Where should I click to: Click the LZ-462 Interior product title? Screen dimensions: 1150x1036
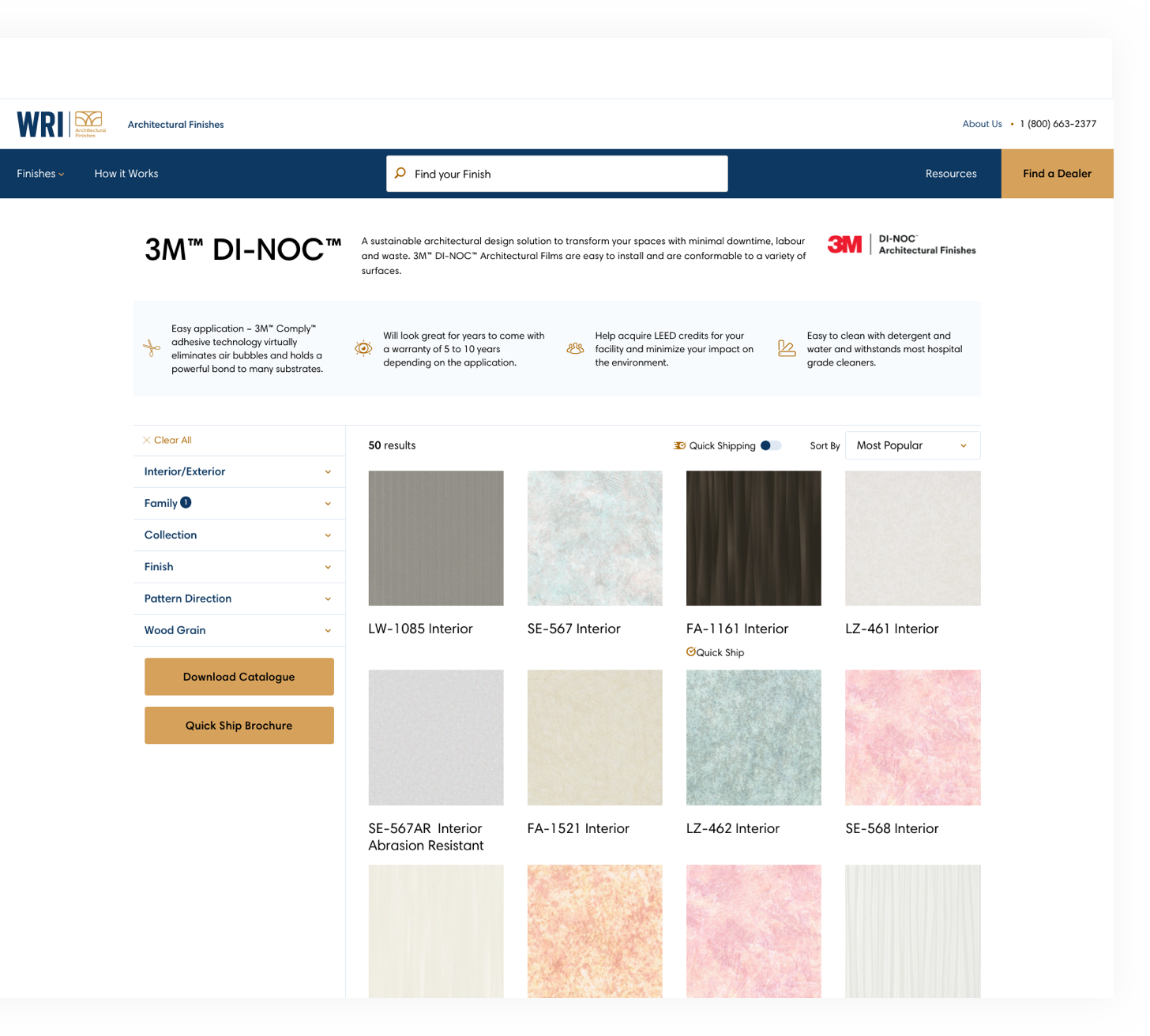(733, 828)
